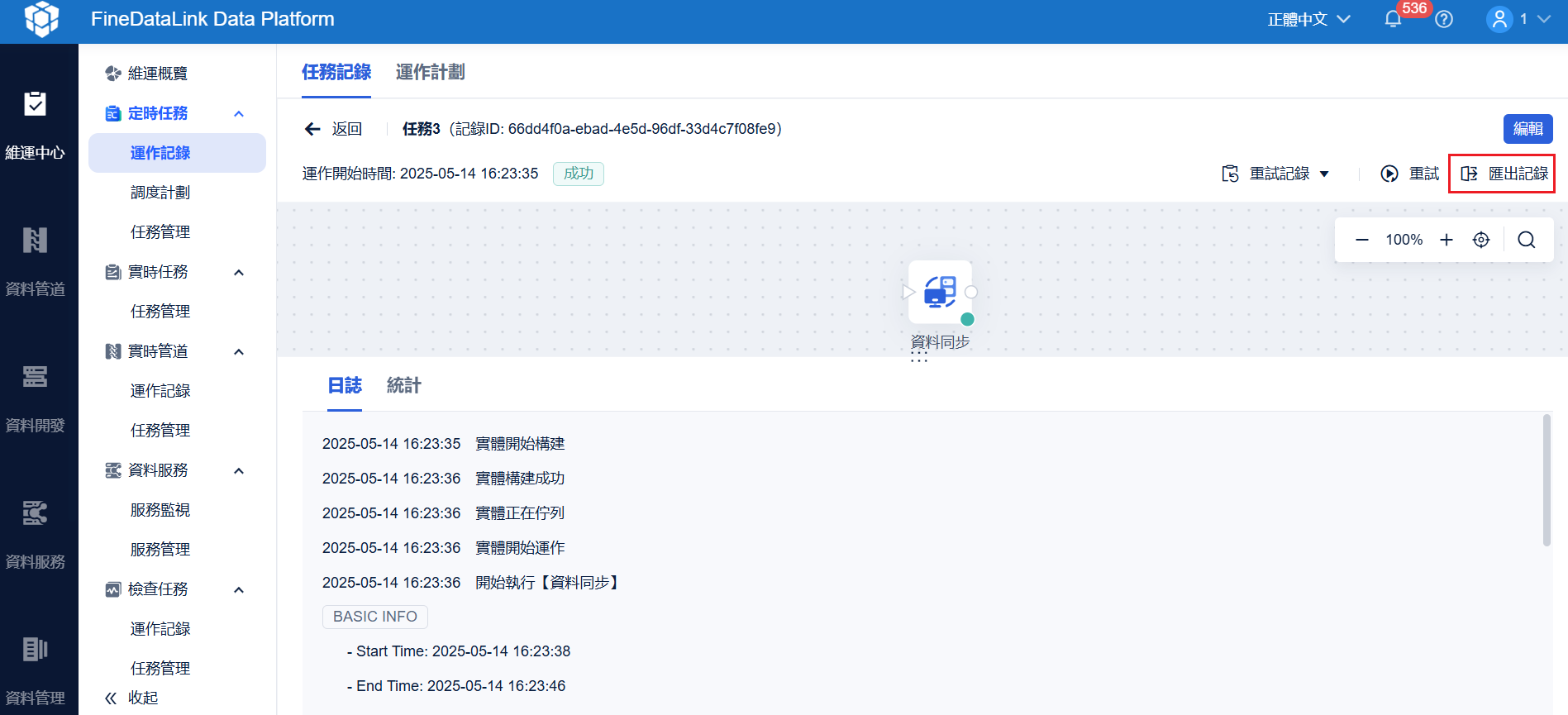
Task: Click the FineDataLink logo icon
Action: (x=41, y=19)
